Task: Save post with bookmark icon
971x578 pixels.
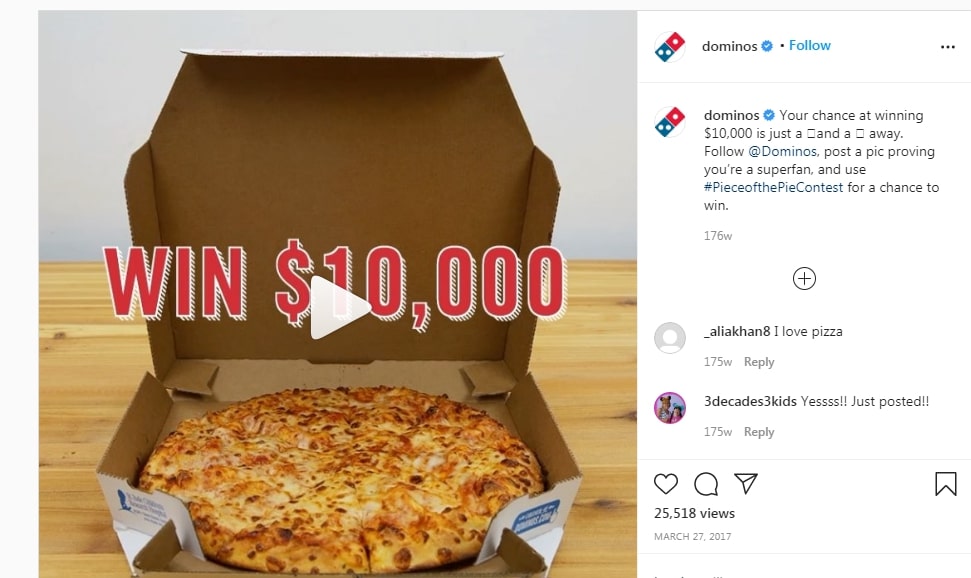Action: click(946, 484)
